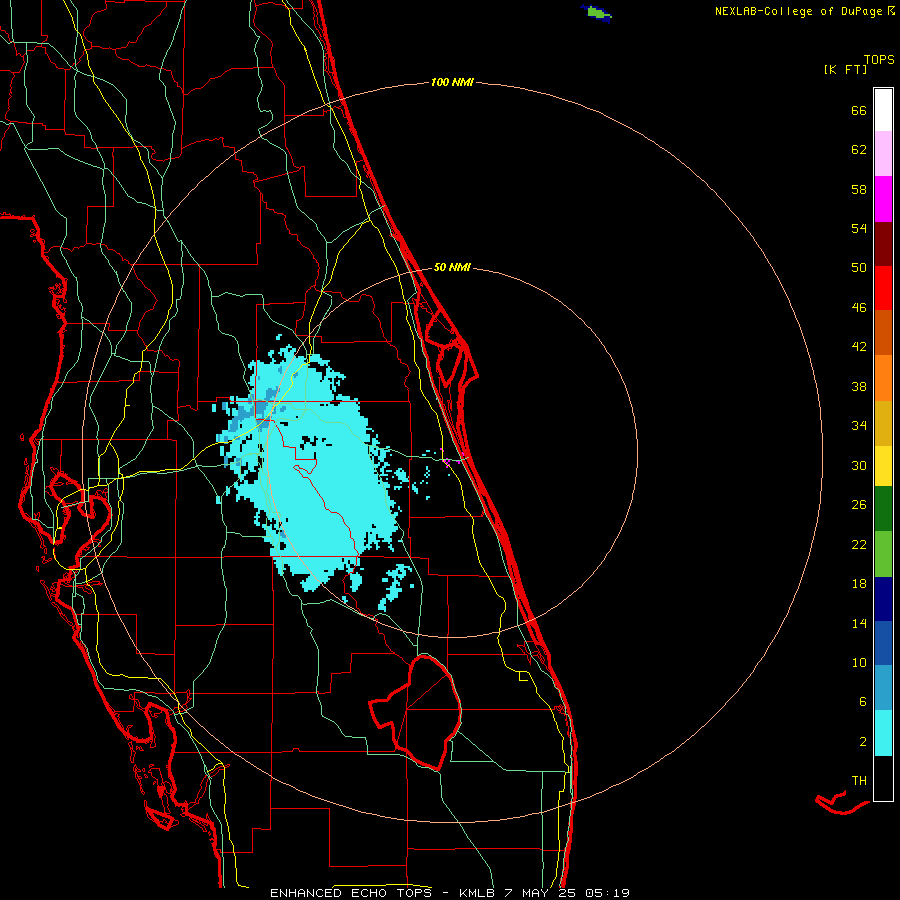Click the KMLB station identifier text

476,893
